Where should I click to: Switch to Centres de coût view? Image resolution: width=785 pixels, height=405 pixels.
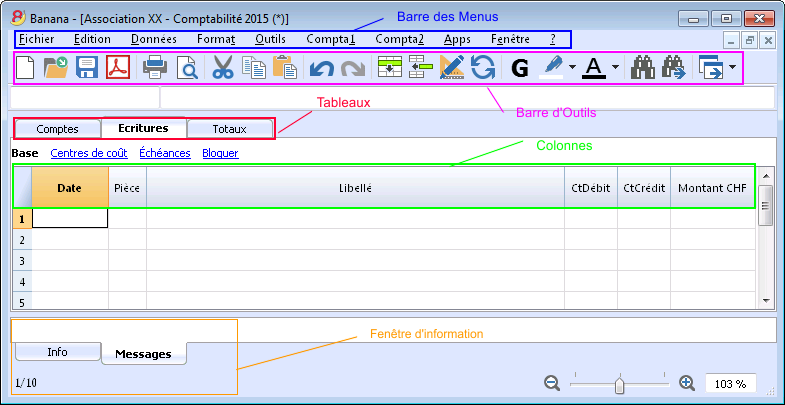(89, 153)
